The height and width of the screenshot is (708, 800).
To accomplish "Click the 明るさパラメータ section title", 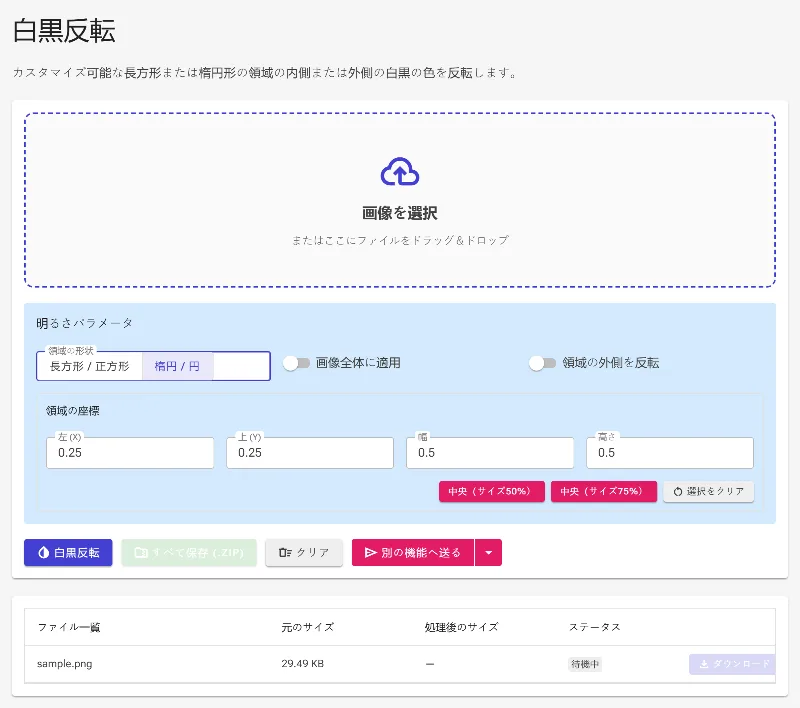I will coord(85,323).
